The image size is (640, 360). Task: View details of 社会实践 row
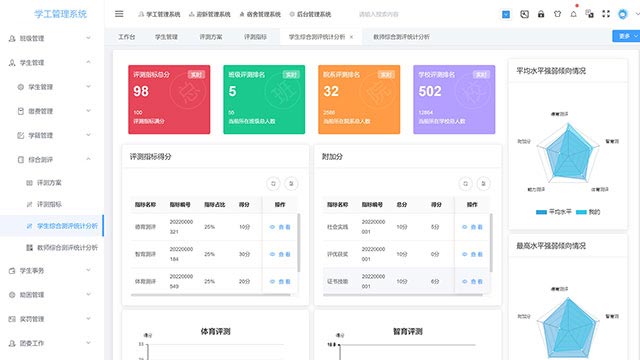pyautogui.click(x=472, y=227)
